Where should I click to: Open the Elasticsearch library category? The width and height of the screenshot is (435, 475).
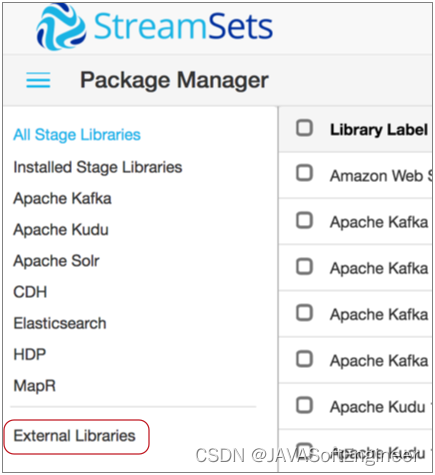tap(60, 323)
